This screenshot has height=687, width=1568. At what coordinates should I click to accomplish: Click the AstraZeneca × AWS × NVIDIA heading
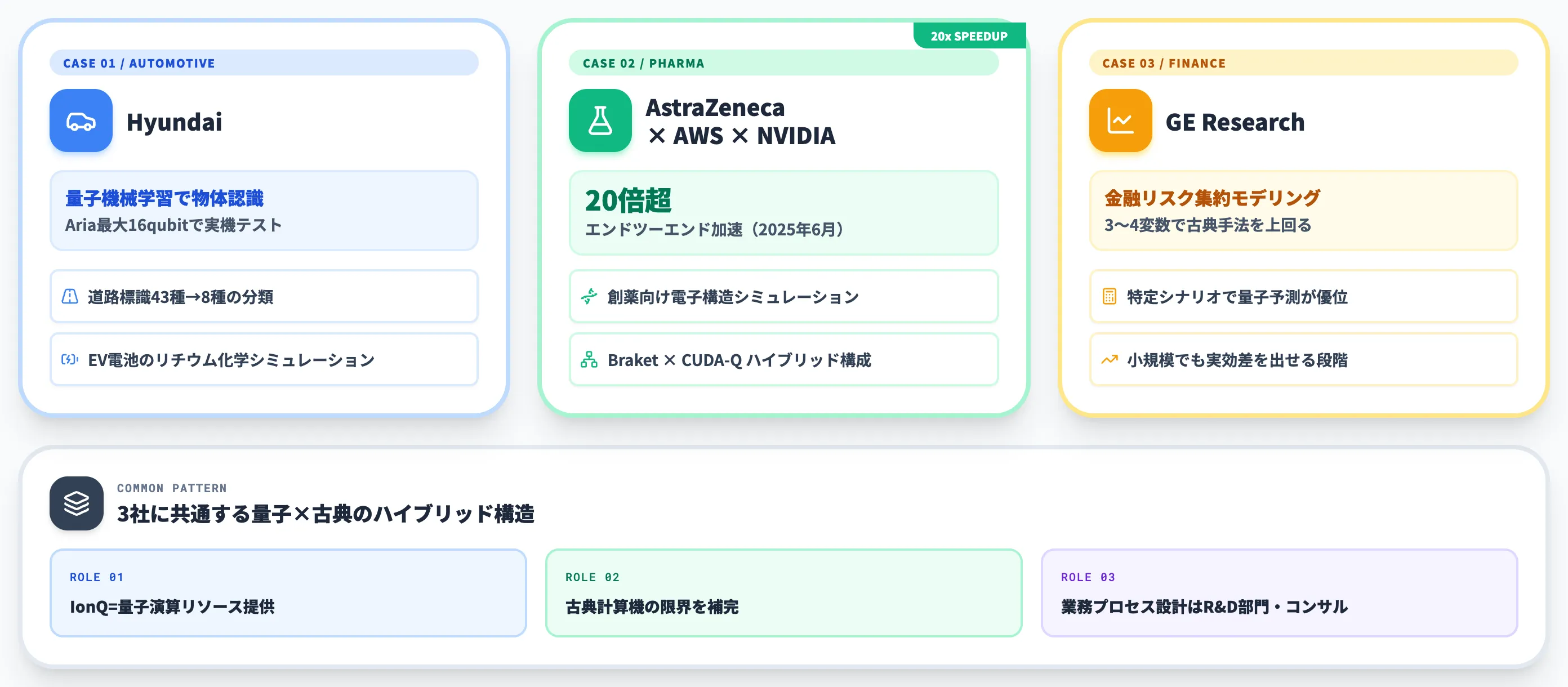point(740,122)
